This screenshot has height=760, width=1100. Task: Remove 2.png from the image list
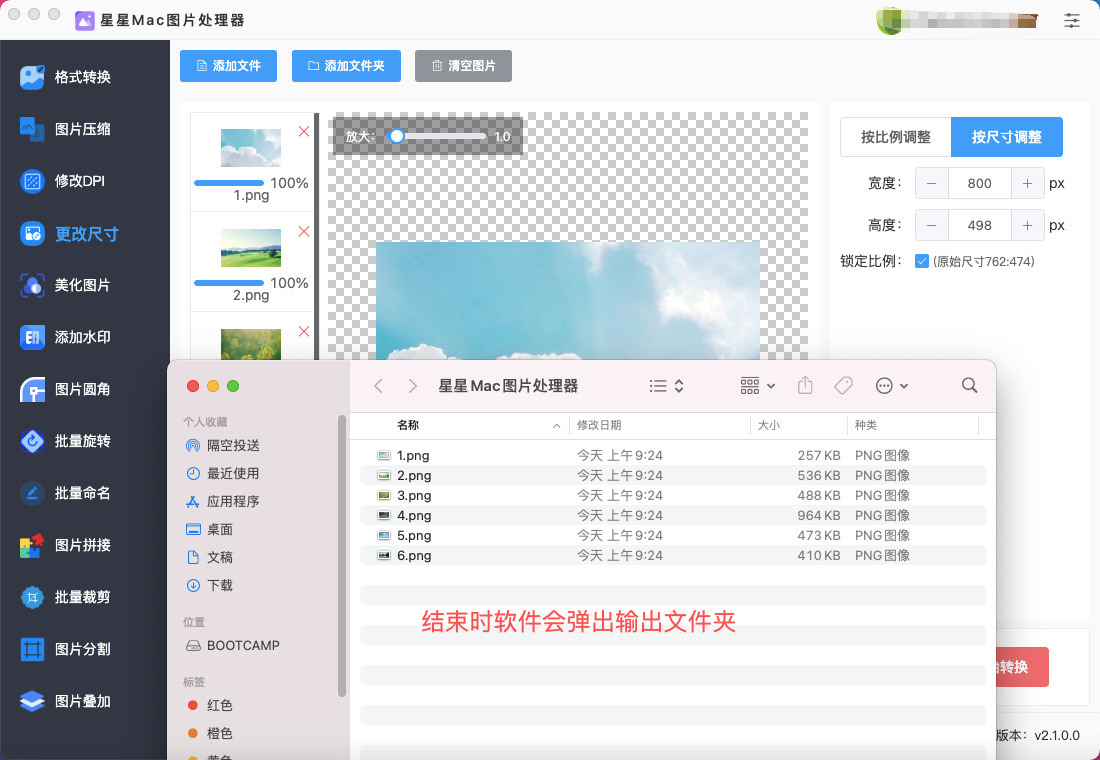tap(304, 231)
